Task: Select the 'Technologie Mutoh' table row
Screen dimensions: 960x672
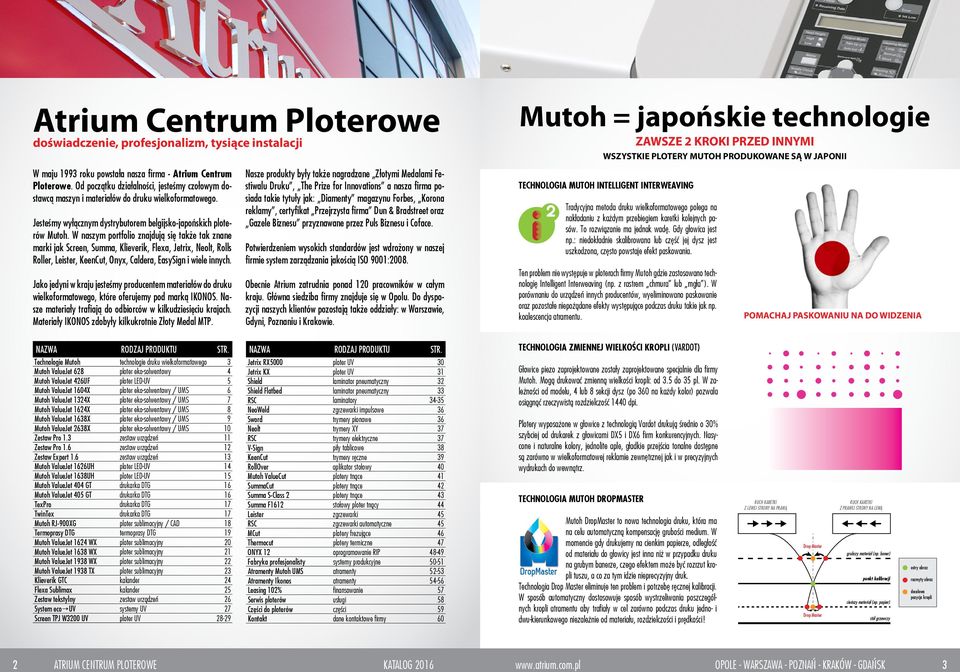Action: tap(132, 362)
